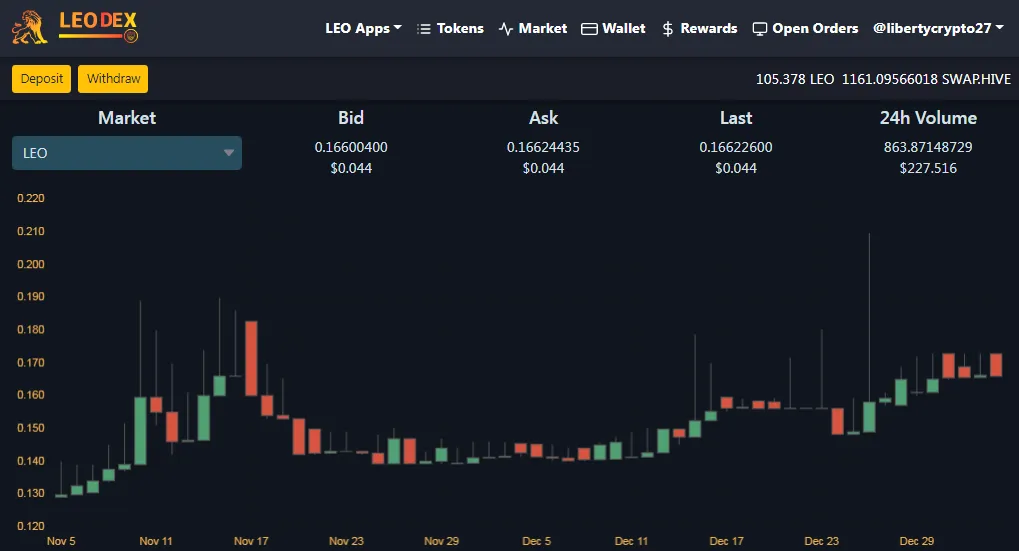Click the Dec 5 date axis label
This screenshot has width=1019, height=551.
(x=536, y=541)
